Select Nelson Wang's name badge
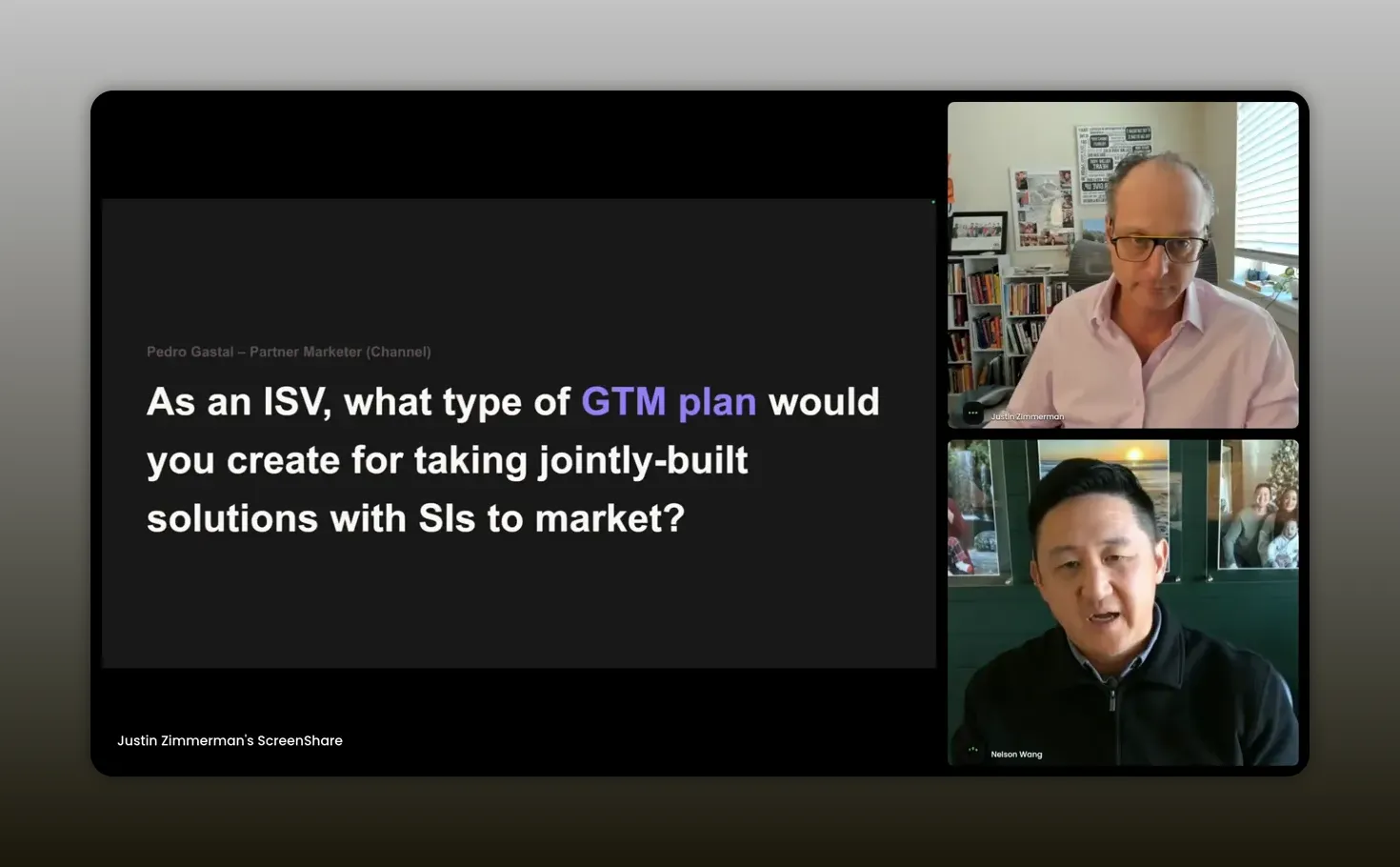 [1016, 754]
